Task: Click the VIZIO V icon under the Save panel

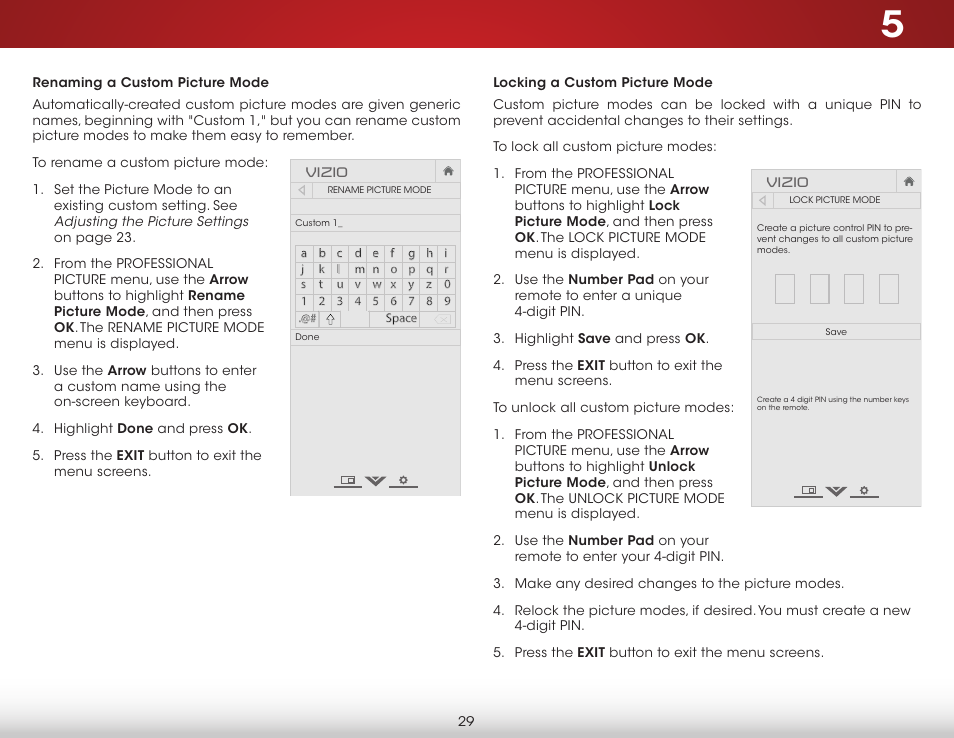Action: [837, 490]
